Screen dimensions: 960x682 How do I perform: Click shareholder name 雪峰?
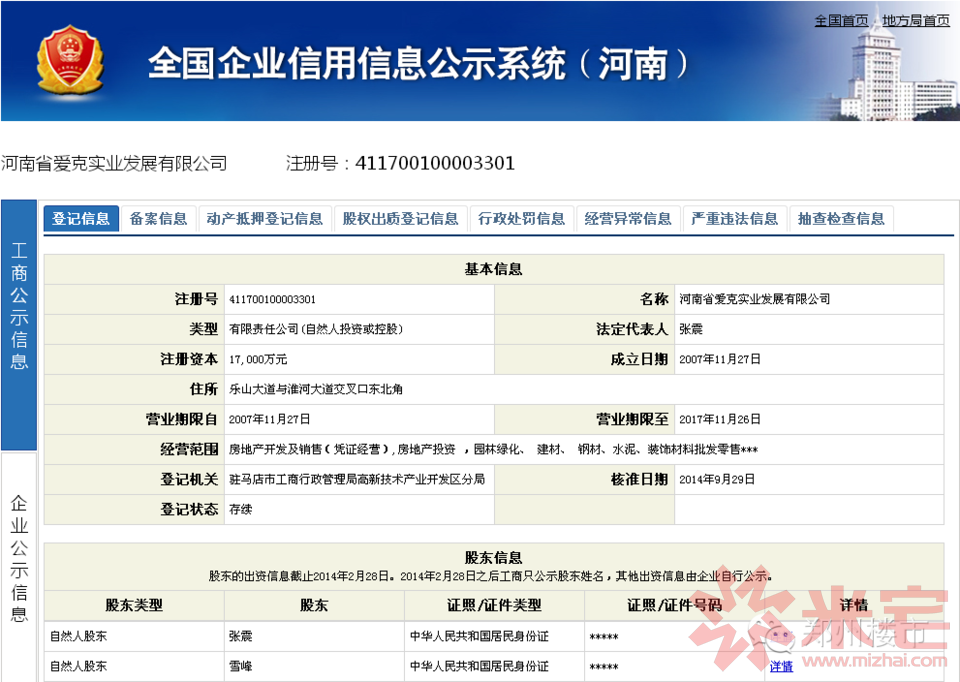tap(241, 667)
